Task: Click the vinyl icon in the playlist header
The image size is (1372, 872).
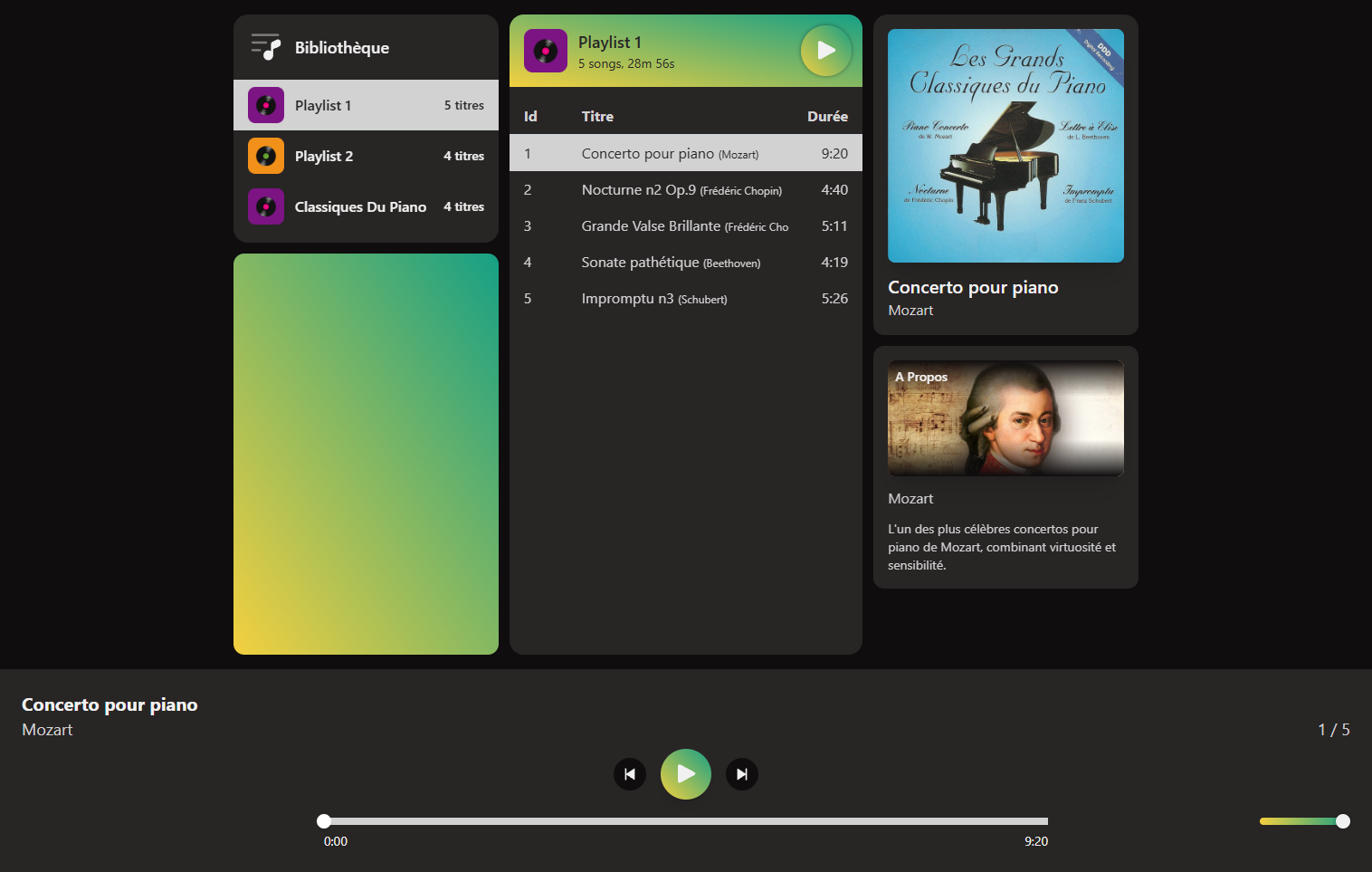Action: [x=546, y=51]
